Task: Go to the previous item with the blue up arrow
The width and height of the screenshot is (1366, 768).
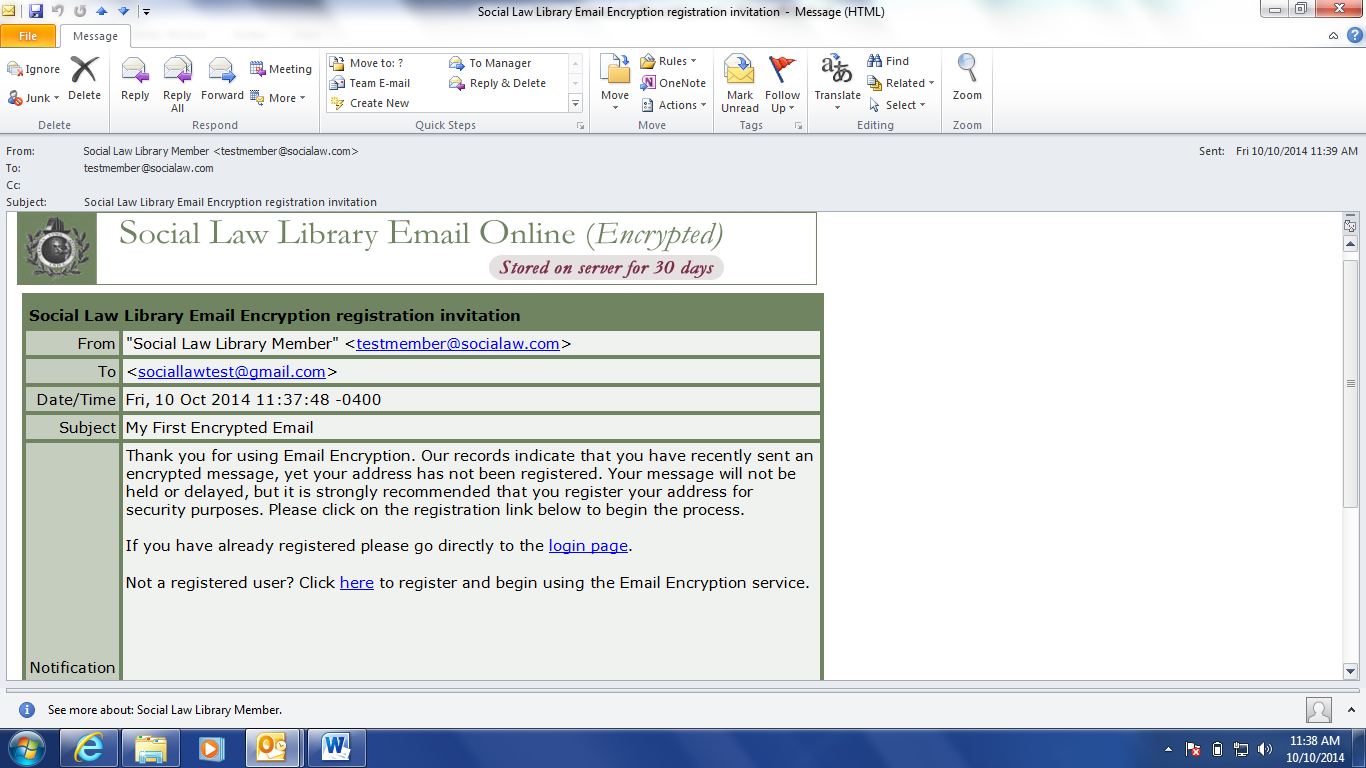Action: pyautogui.click(x=101, y=11)
